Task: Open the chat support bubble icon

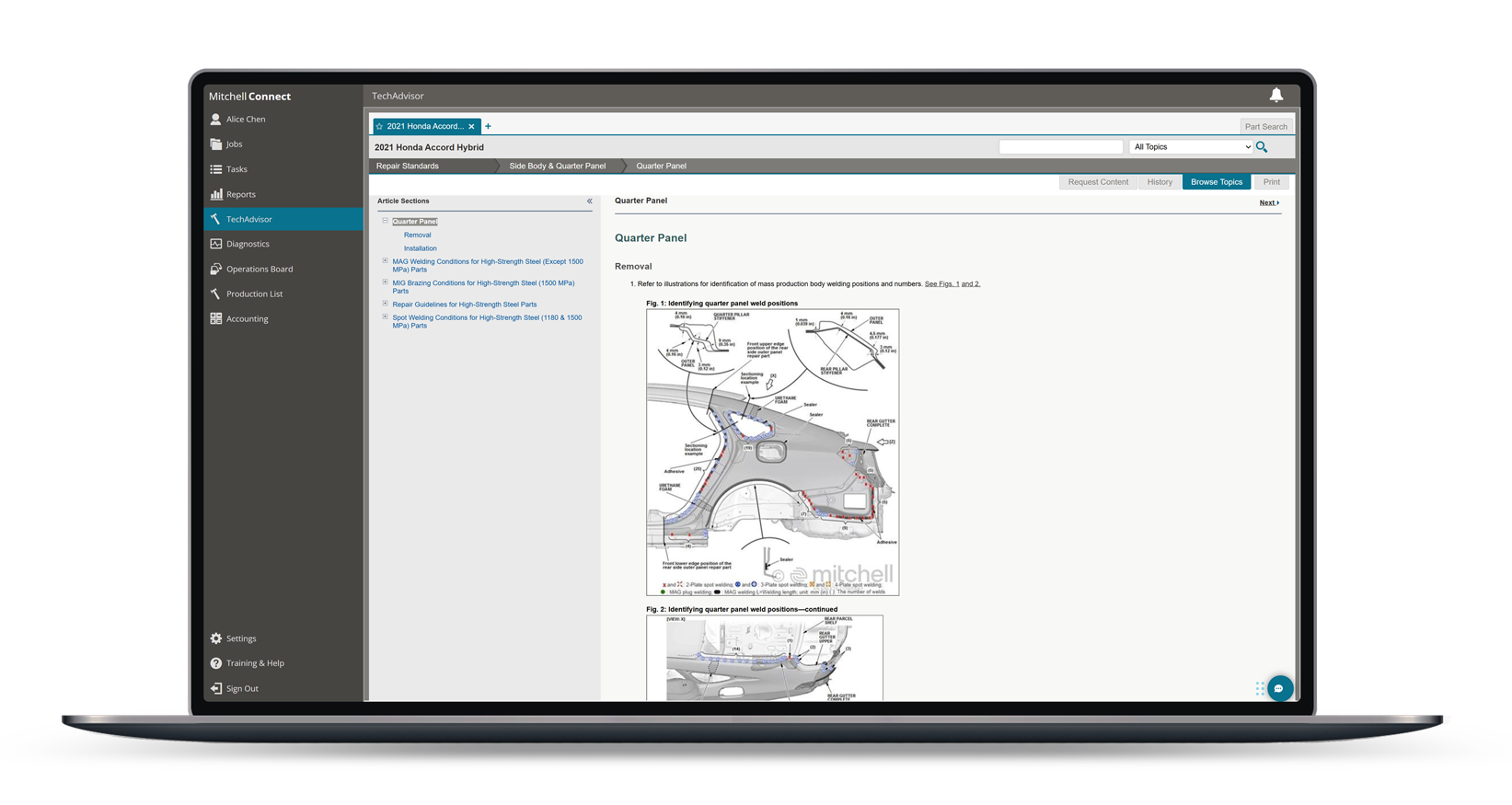Action: click(x=1279, y=688)
